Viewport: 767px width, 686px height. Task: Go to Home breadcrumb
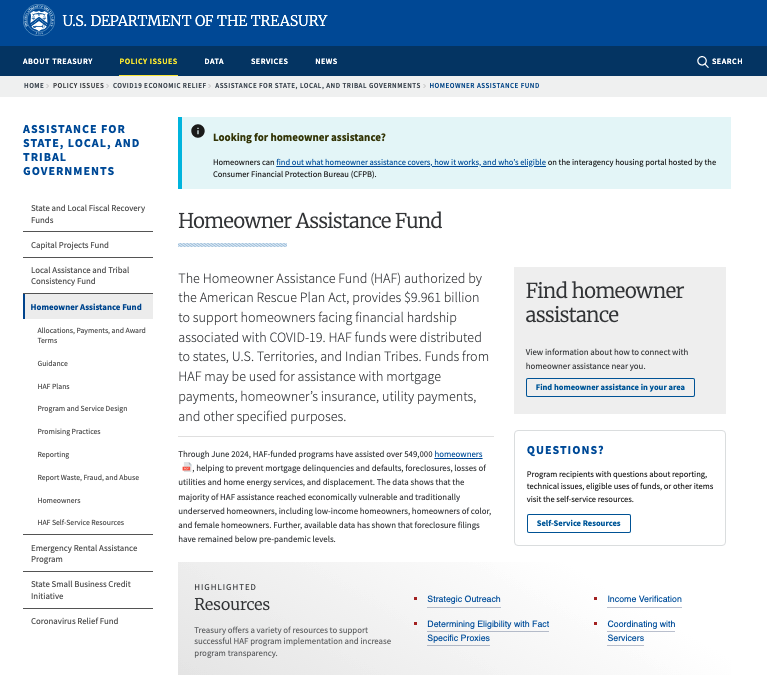tap(34, 86)
